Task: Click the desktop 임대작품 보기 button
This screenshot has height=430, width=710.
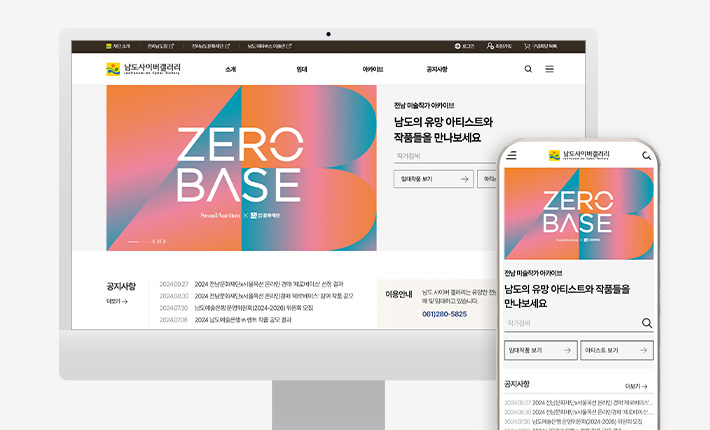Action: pos(434,179)
